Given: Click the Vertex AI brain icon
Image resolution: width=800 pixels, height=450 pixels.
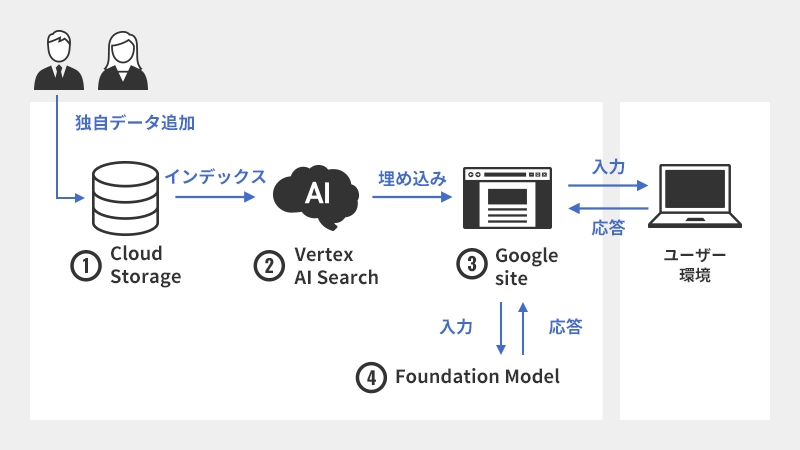Looking at the screenshot, I should tap(315, 195).
